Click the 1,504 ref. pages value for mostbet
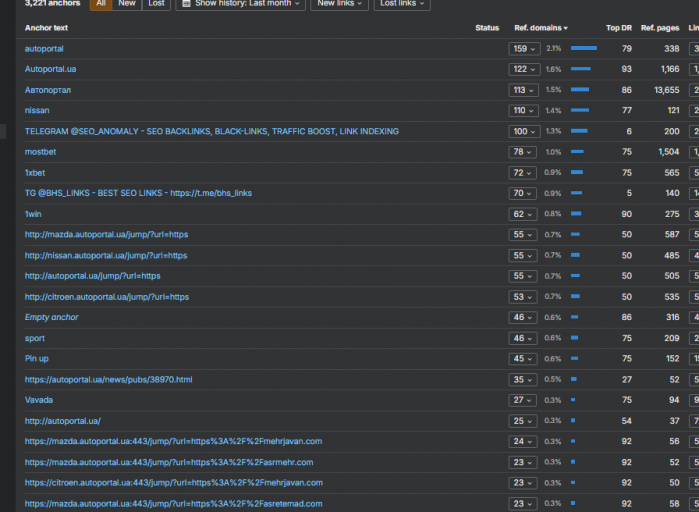699x512 pixels. click(x=669, y=152)
